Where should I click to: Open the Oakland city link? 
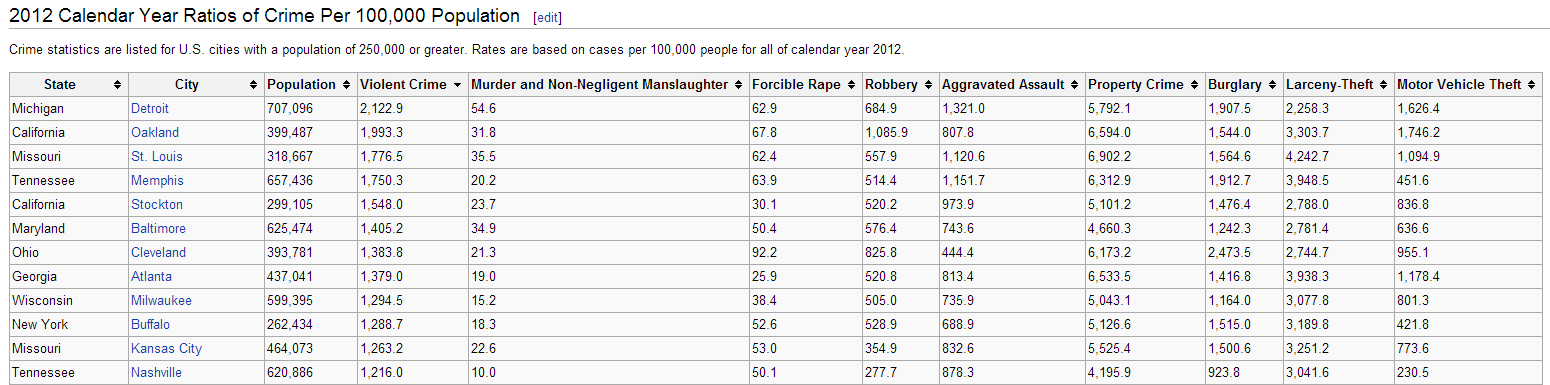(x=155, y=132)
